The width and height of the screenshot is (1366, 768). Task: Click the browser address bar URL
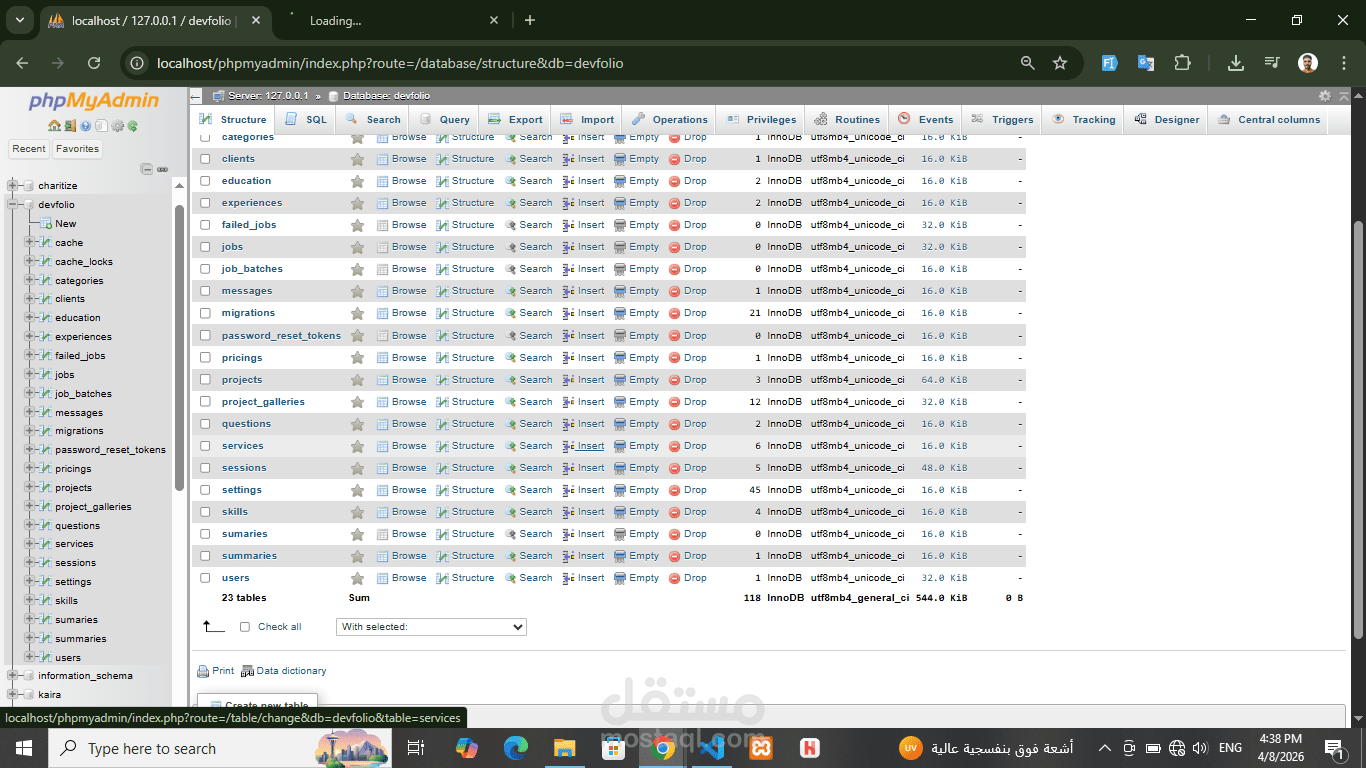(x=390, y=63)
